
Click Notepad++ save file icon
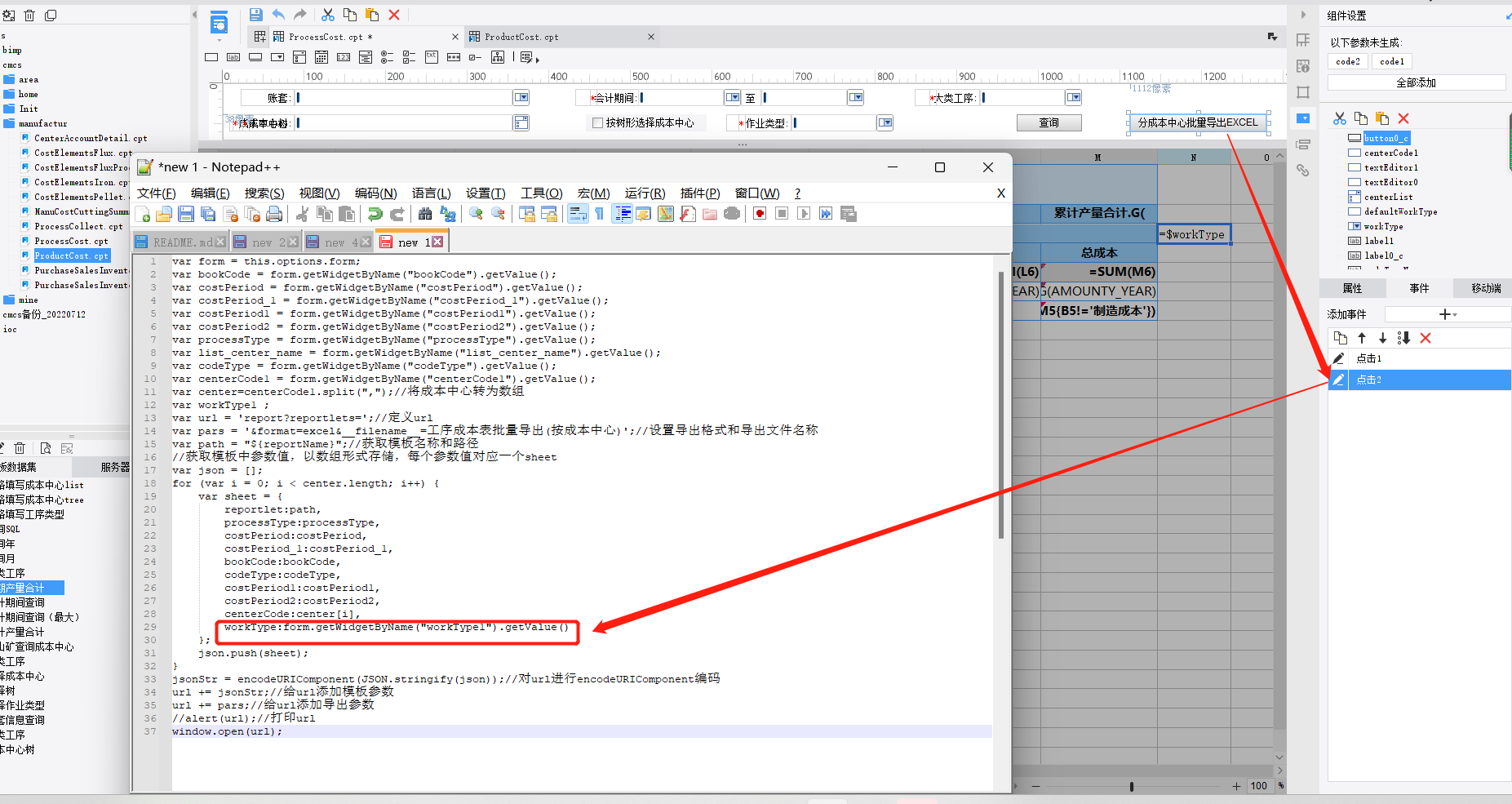click(186, 214)
